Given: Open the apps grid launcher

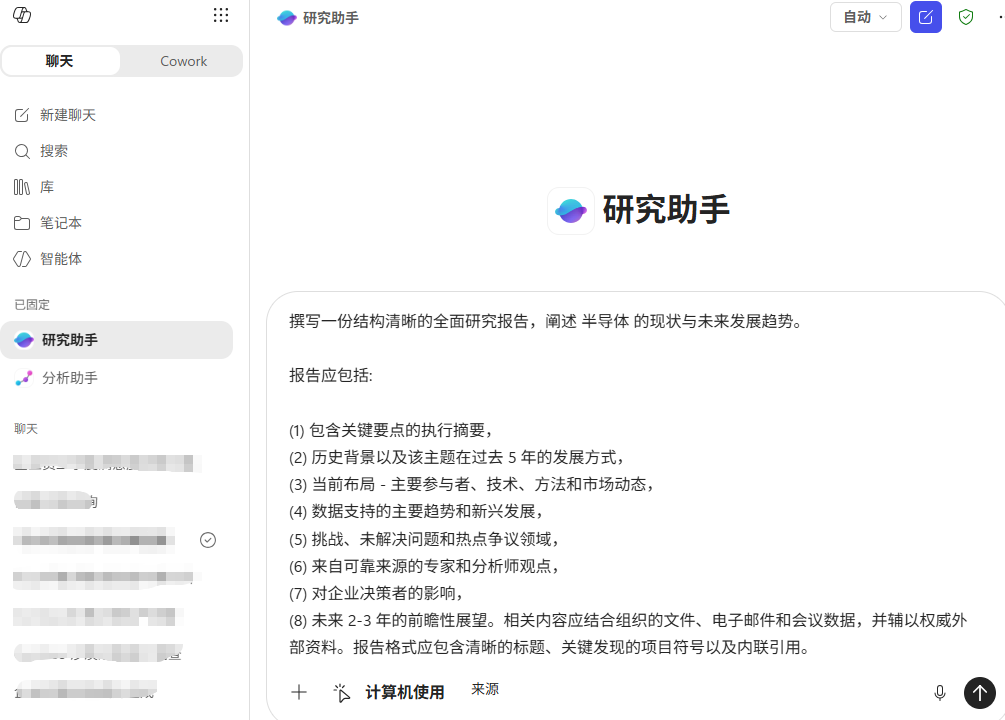Looking at the screenshot, I should pos(221,15).
